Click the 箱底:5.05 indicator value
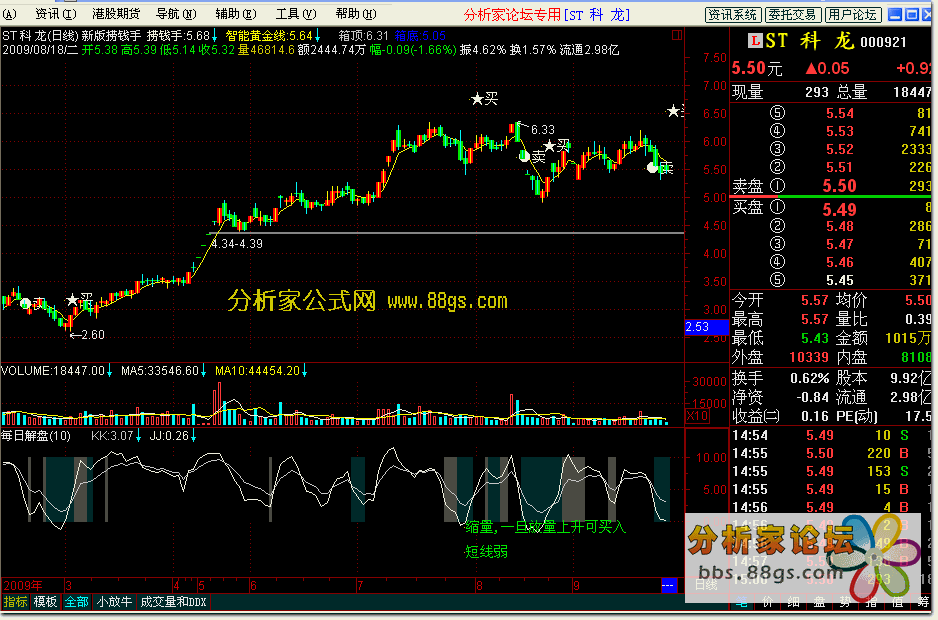938x620 pixels. click(420, 37)
